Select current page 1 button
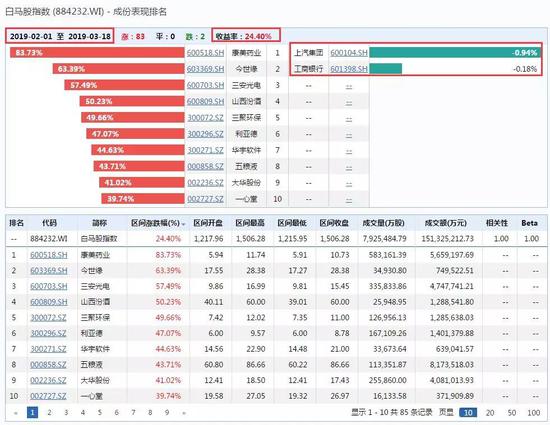The image size is (550, 425). click(x=32, y=412)
